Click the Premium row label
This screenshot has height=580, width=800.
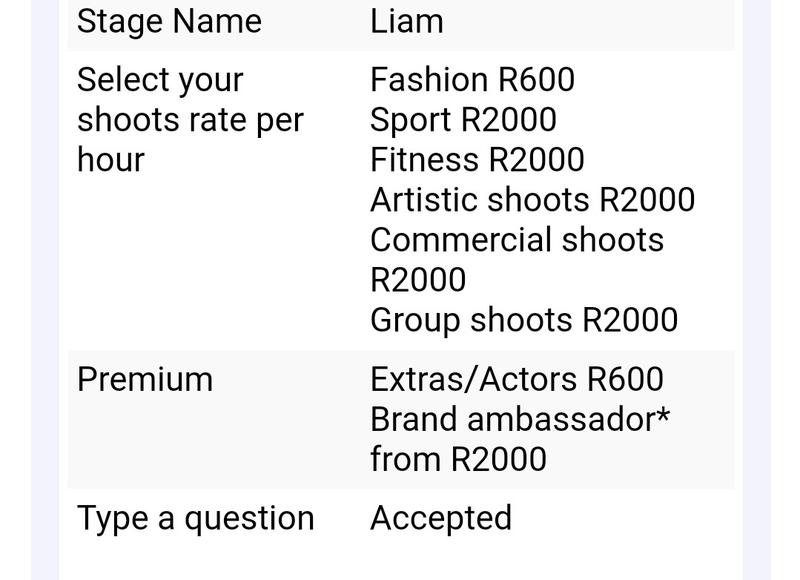tap(145, 380)
